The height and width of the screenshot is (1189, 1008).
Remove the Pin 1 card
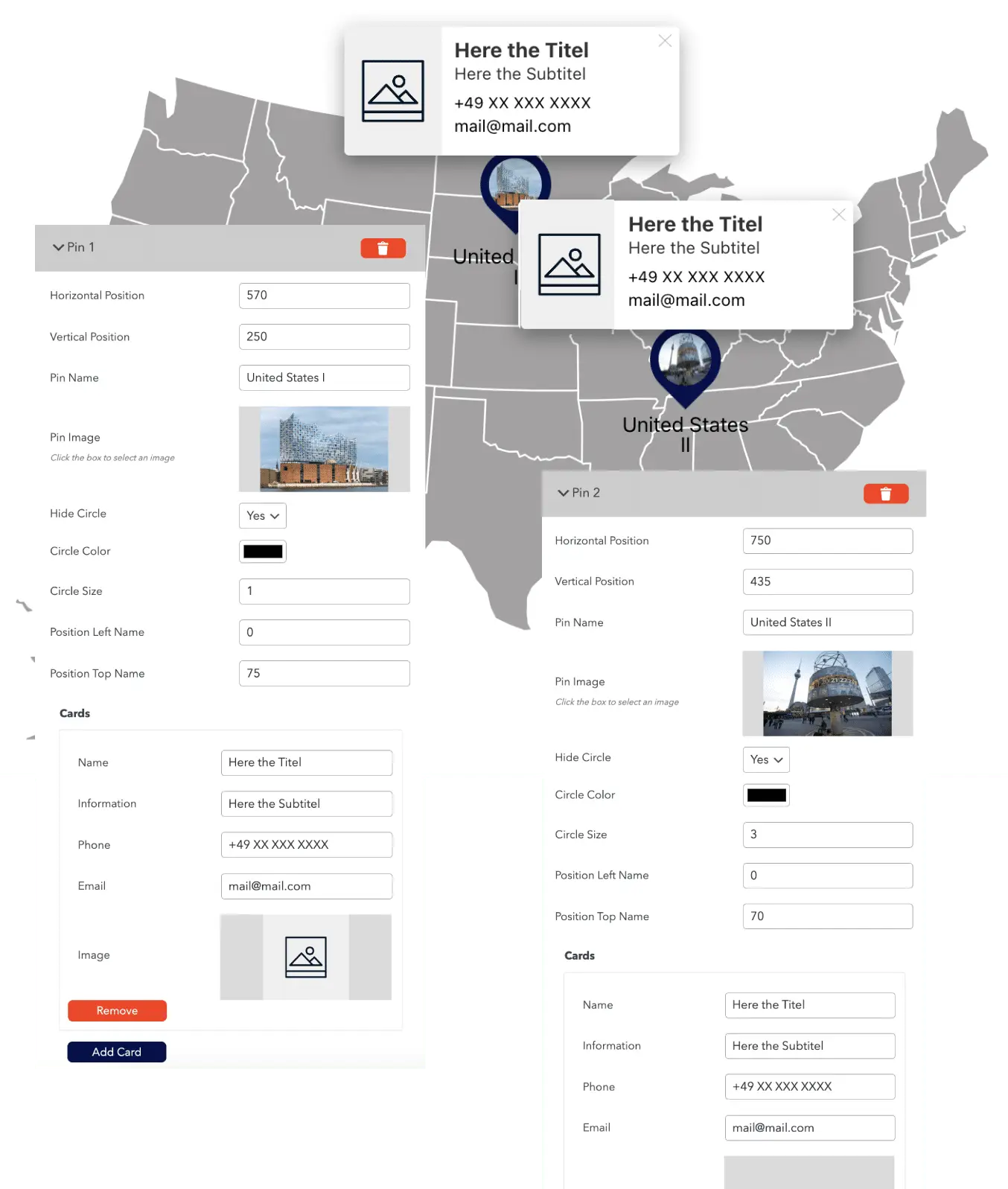tap(117, 1010)
